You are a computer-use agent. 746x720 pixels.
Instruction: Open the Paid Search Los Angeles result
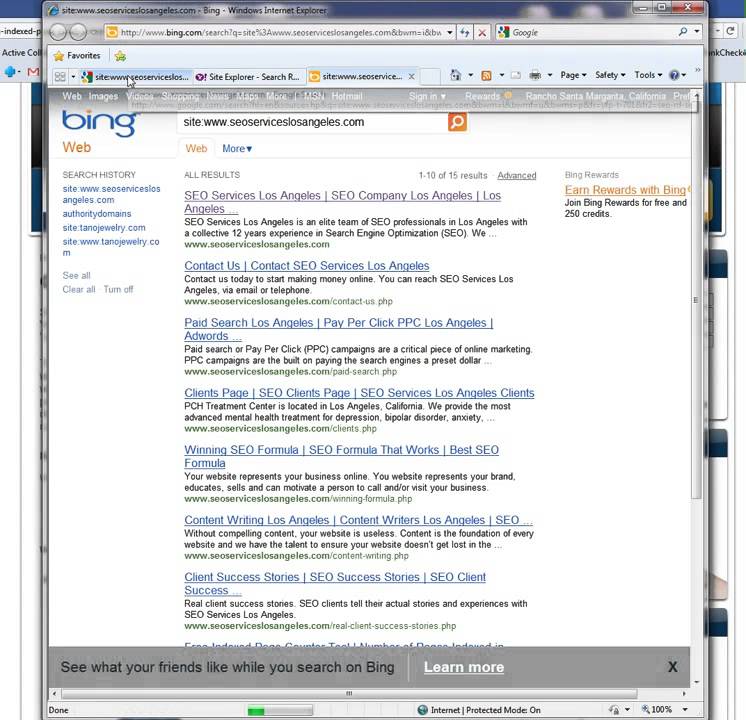[339, 329]
